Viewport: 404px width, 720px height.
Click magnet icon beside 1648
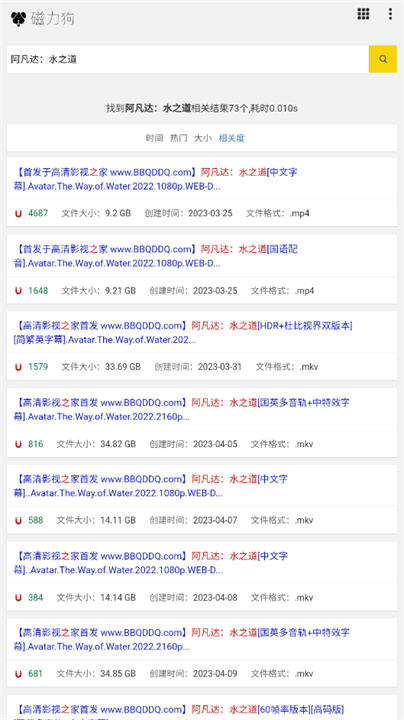coord(18,291)
